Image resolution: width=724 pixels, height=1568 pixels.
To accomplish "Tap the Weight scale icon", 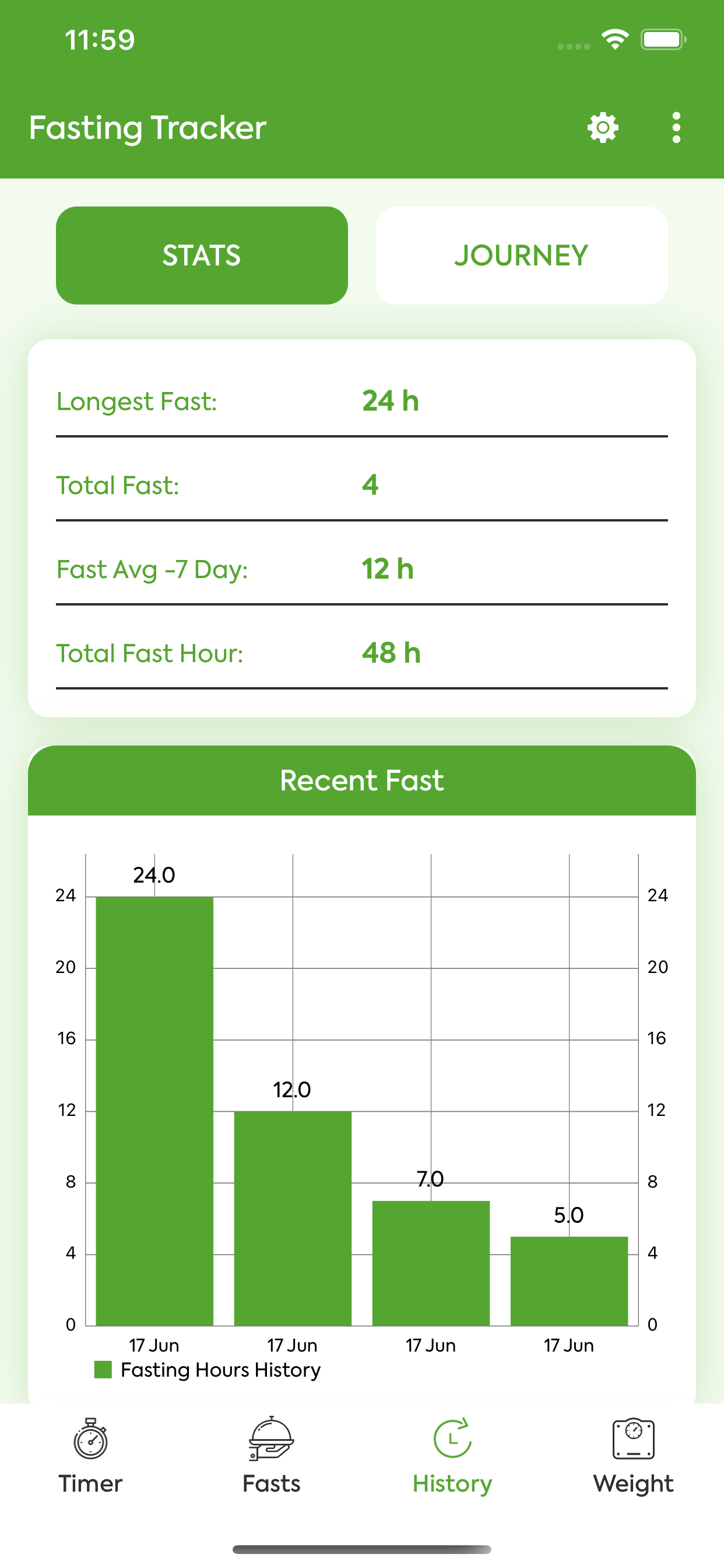I will (632, 1439).
